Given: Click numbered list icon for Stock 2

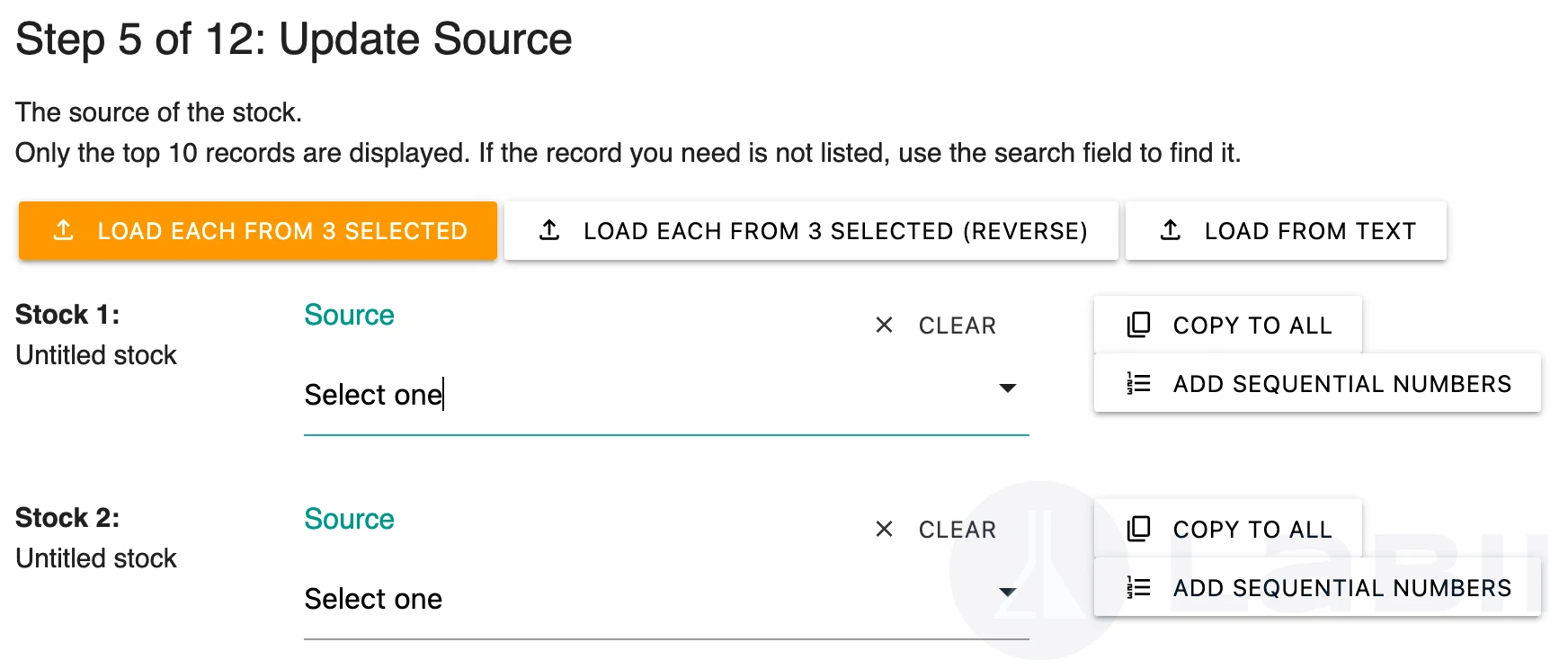Looking at the screenshot, I should tap(1138, 588).
